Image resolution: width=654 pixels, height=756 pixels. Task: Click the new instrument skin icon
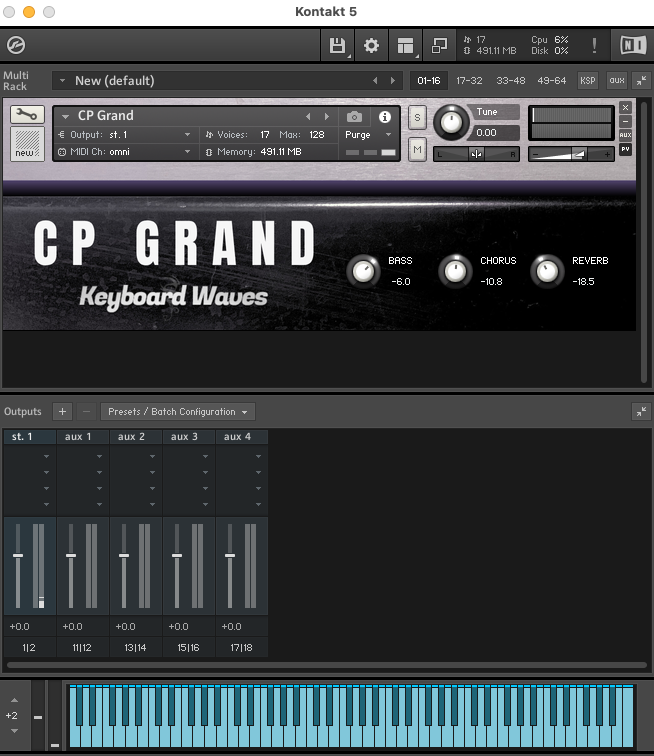click(x=27, y=144)
